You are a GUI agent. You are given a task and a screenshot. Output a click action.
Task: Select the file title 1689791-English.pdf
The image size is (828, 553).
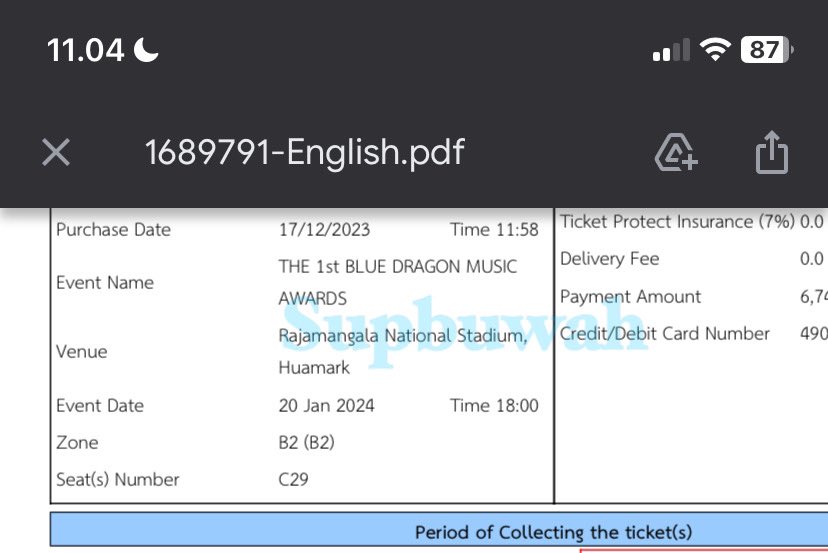[305, 153]
